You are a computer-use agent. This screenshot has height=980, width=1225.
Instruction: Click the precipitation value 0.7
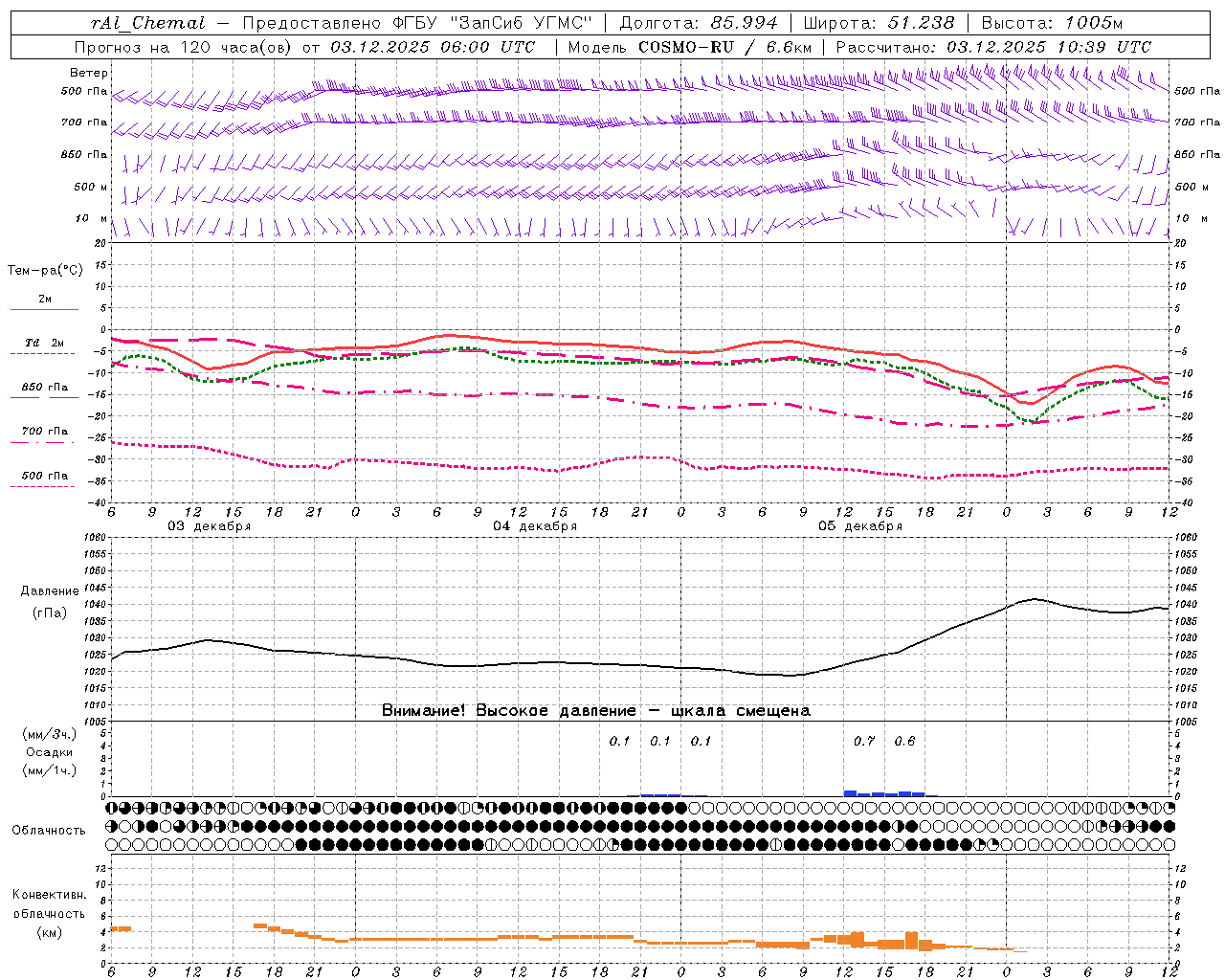click(x=864, y=741)
